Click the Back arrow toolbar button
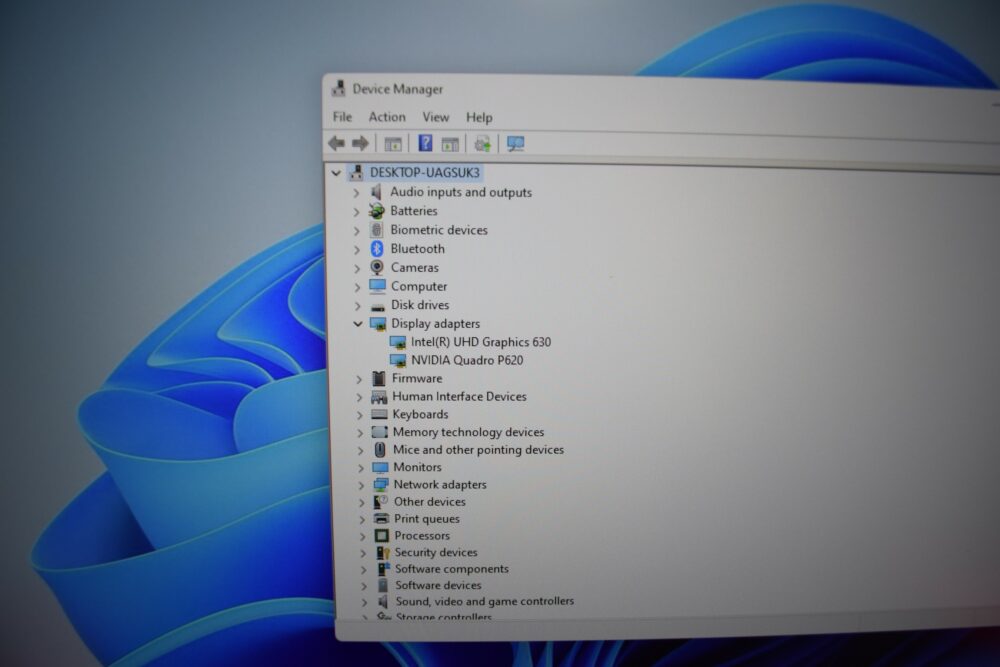The width and height of the screenshot is (1000, 667). [337, 143]
